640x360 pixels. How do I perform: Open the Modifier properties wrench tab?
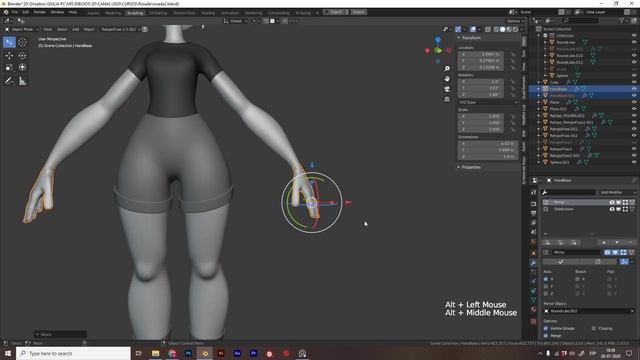[x=533, y=262]
